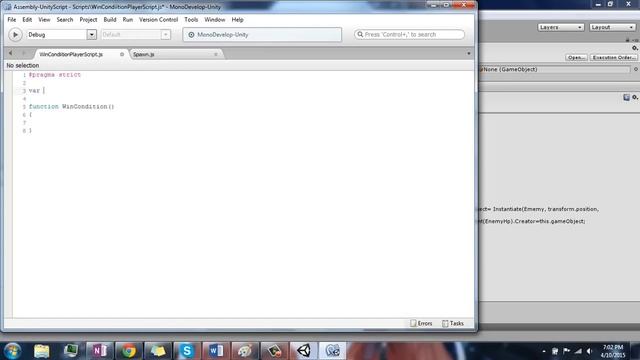640x360 pixels.
Task: Click the navigate forward arrow in tab bar
Action: coord(24,53)
